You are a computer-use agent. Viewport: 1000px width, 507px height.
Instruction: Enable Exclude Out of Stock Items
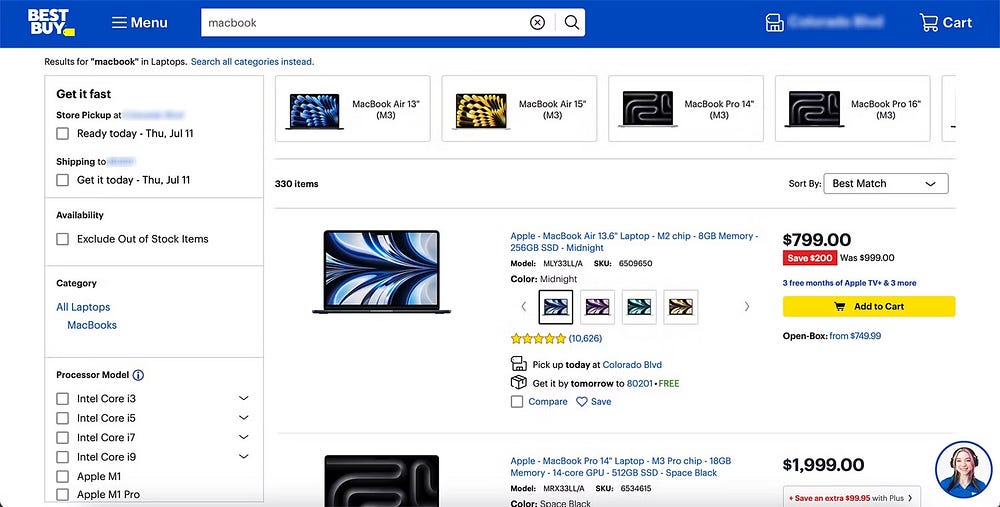[x=62, y=239]
